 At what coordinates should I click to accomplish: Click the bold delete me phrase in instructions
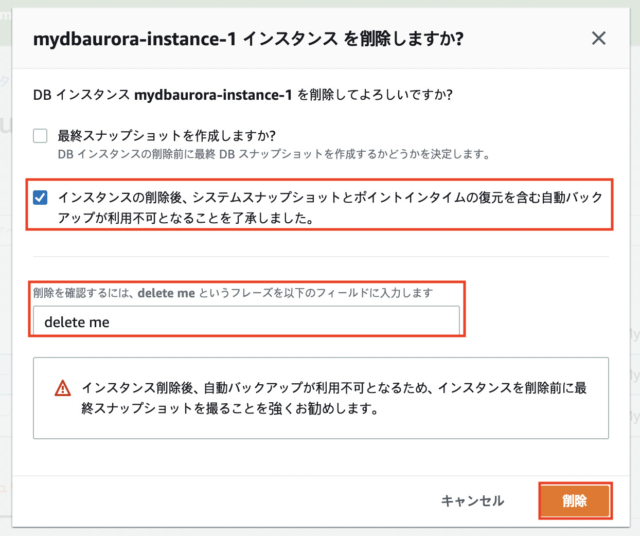166,293
